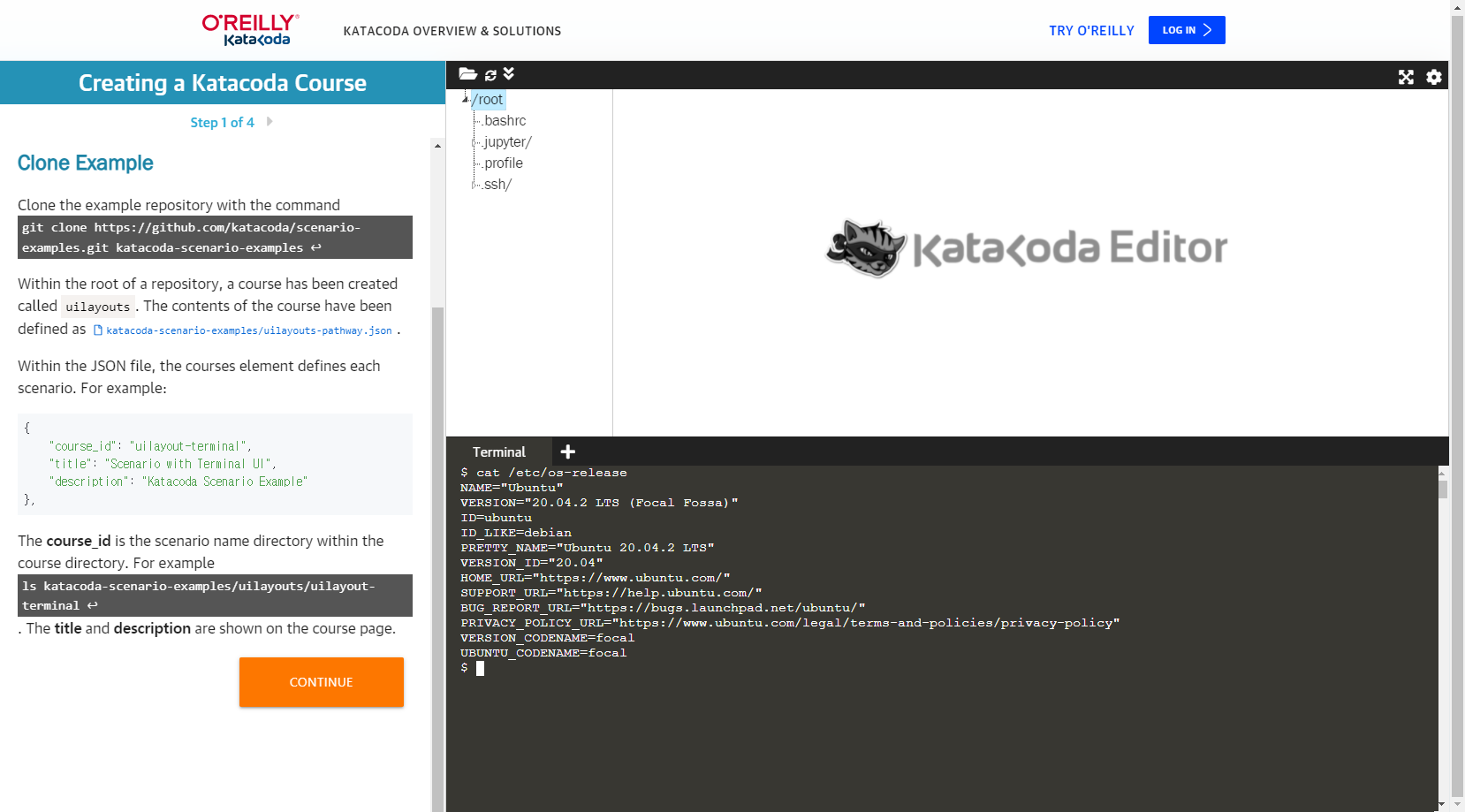1465x812 pixels.
Task: Click the Log In button
Action: coord(1187,30)
